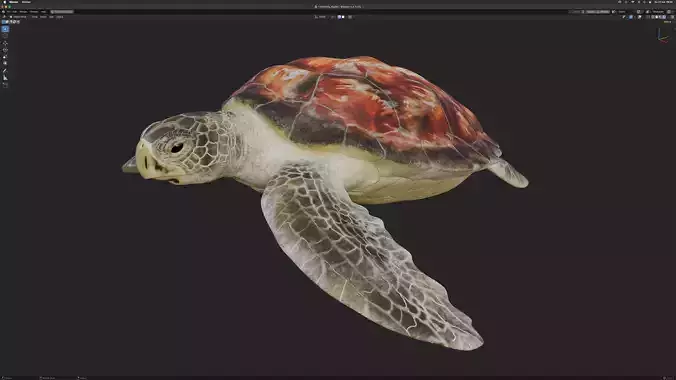Select the Move tool
676x380 pixels.
pos(5,43)
